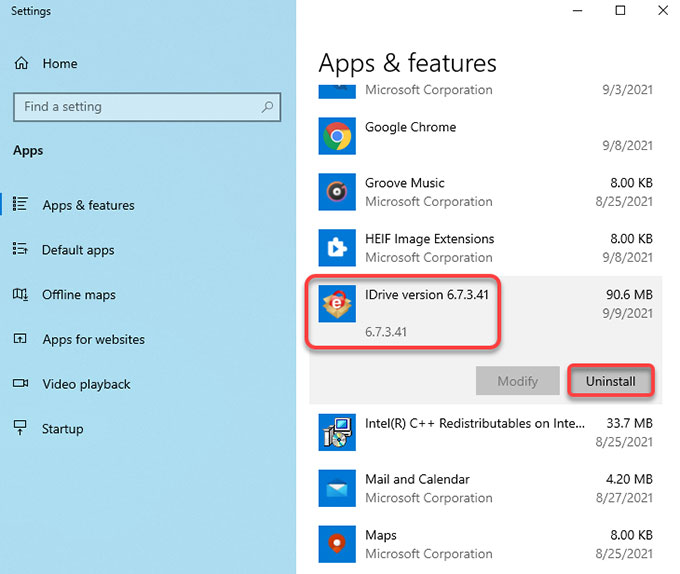The height and width of the screenshot is (574, 680).
Task: Open Apps & features in sidebar
Action: click(88, 205)
